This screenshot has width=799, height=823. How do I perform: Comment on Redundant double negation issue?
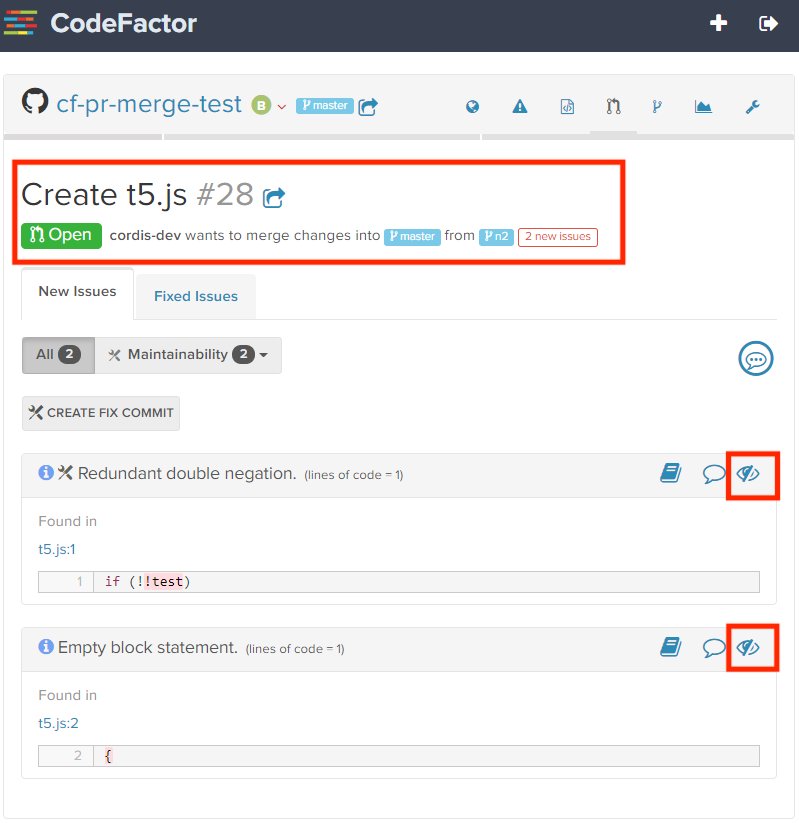tap(713, 473)
